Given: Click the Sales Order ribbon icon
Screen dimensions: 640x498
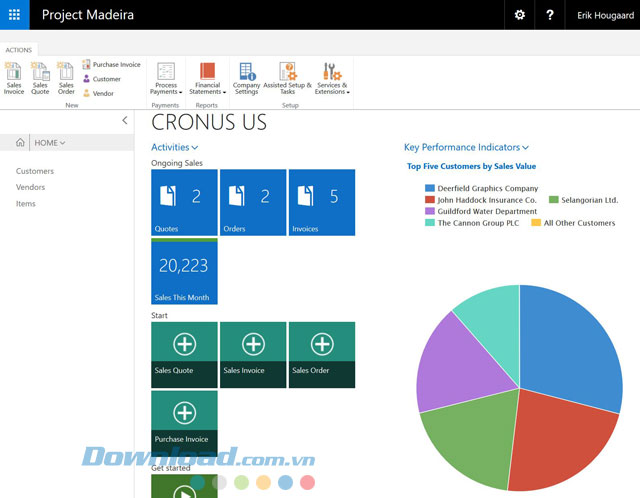Looking at the screenshot, I should 66,77.
